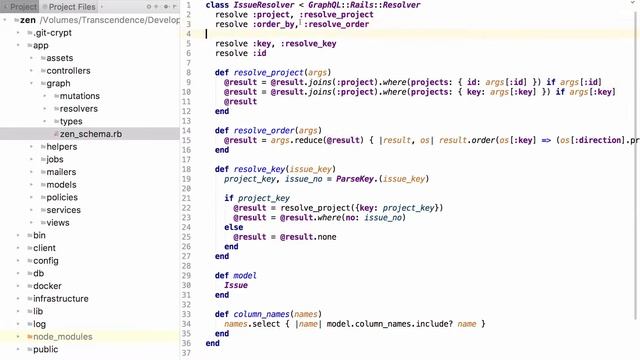
Task: Click line number 33 in gutter
Action: click(187, 314)
